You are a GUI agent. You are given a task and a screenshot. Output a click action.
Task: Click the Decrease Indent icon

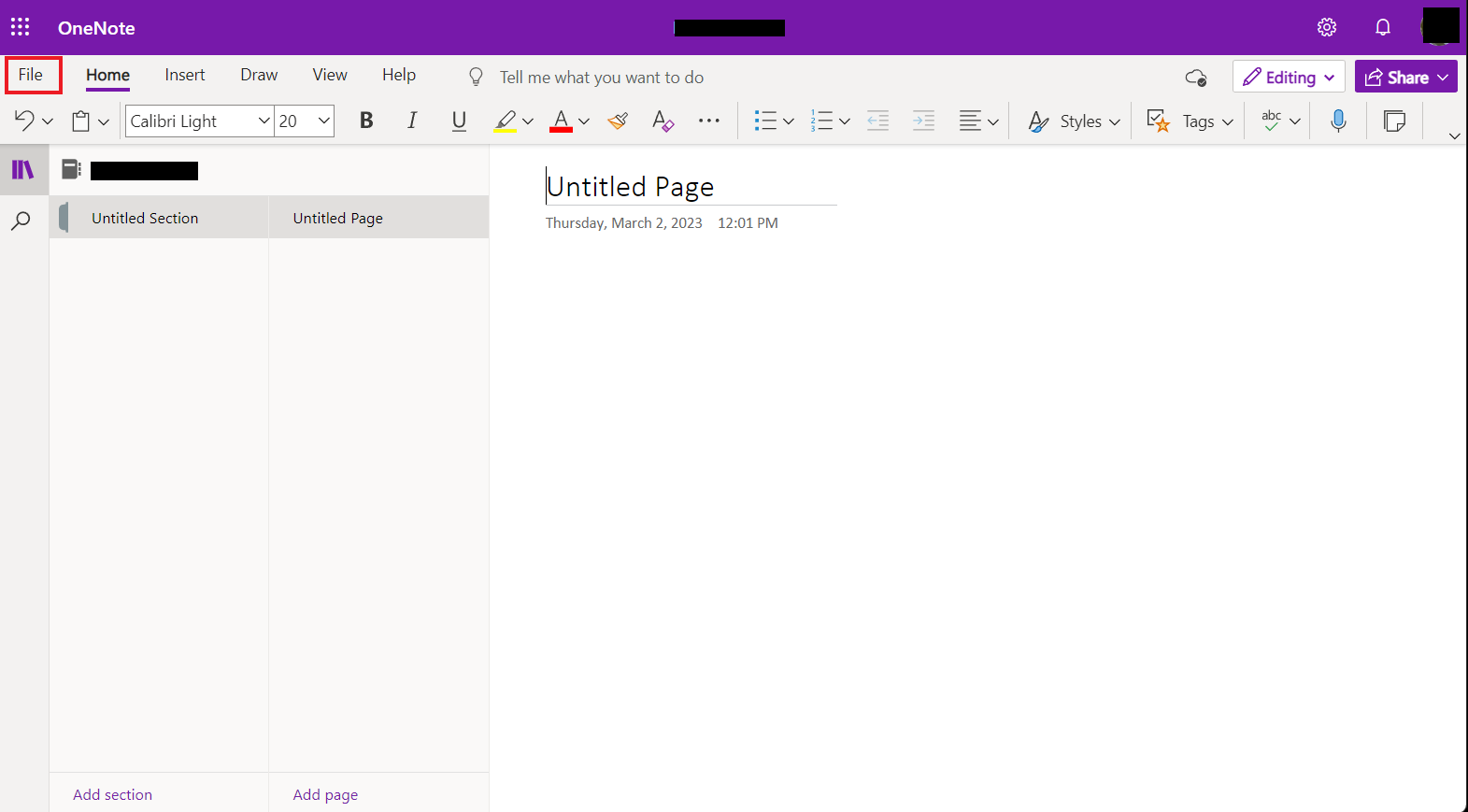pyautogui.click(x=877, y=121)
